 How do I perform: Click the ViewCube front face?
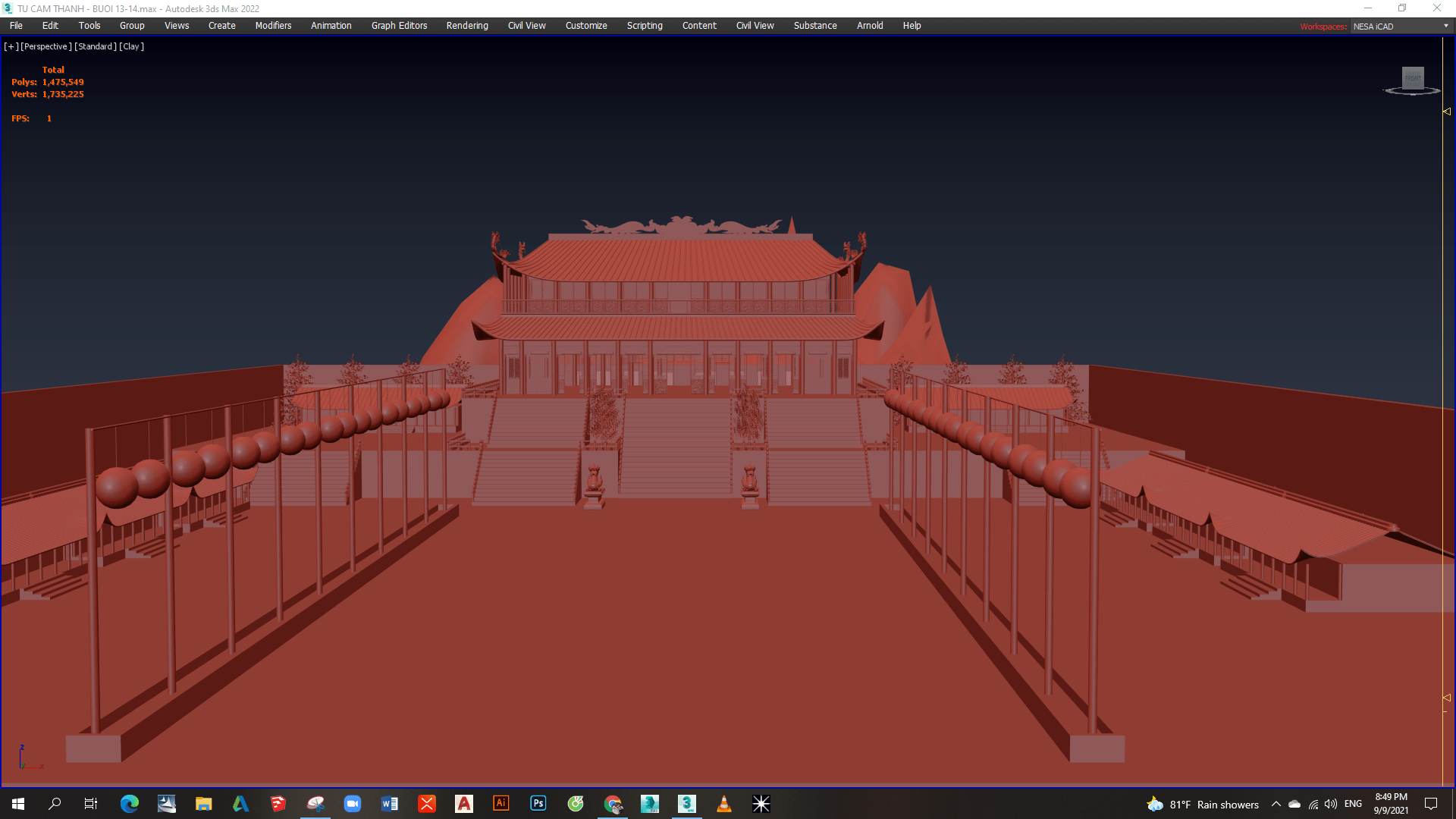click(x=1412, y=77)
